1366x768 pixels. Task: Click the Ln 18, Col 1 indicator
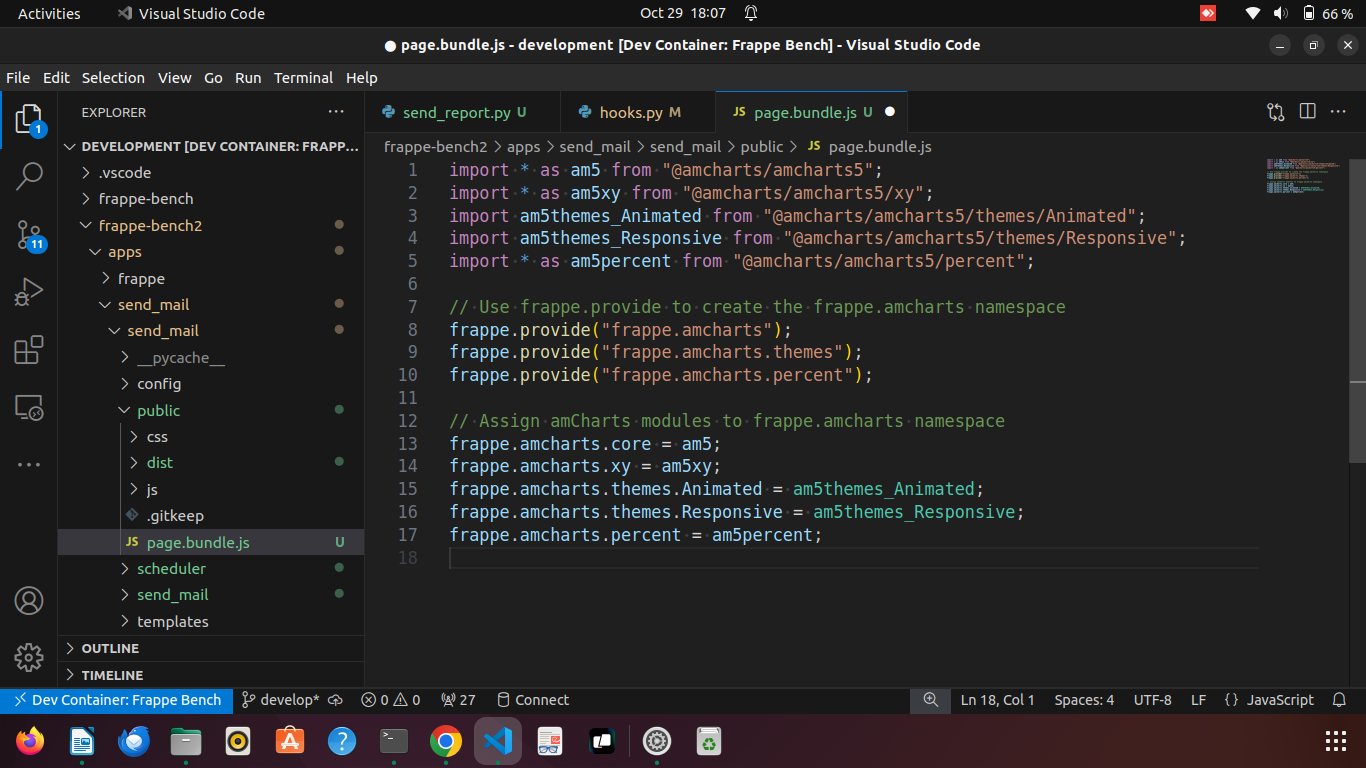coord(997,700)
